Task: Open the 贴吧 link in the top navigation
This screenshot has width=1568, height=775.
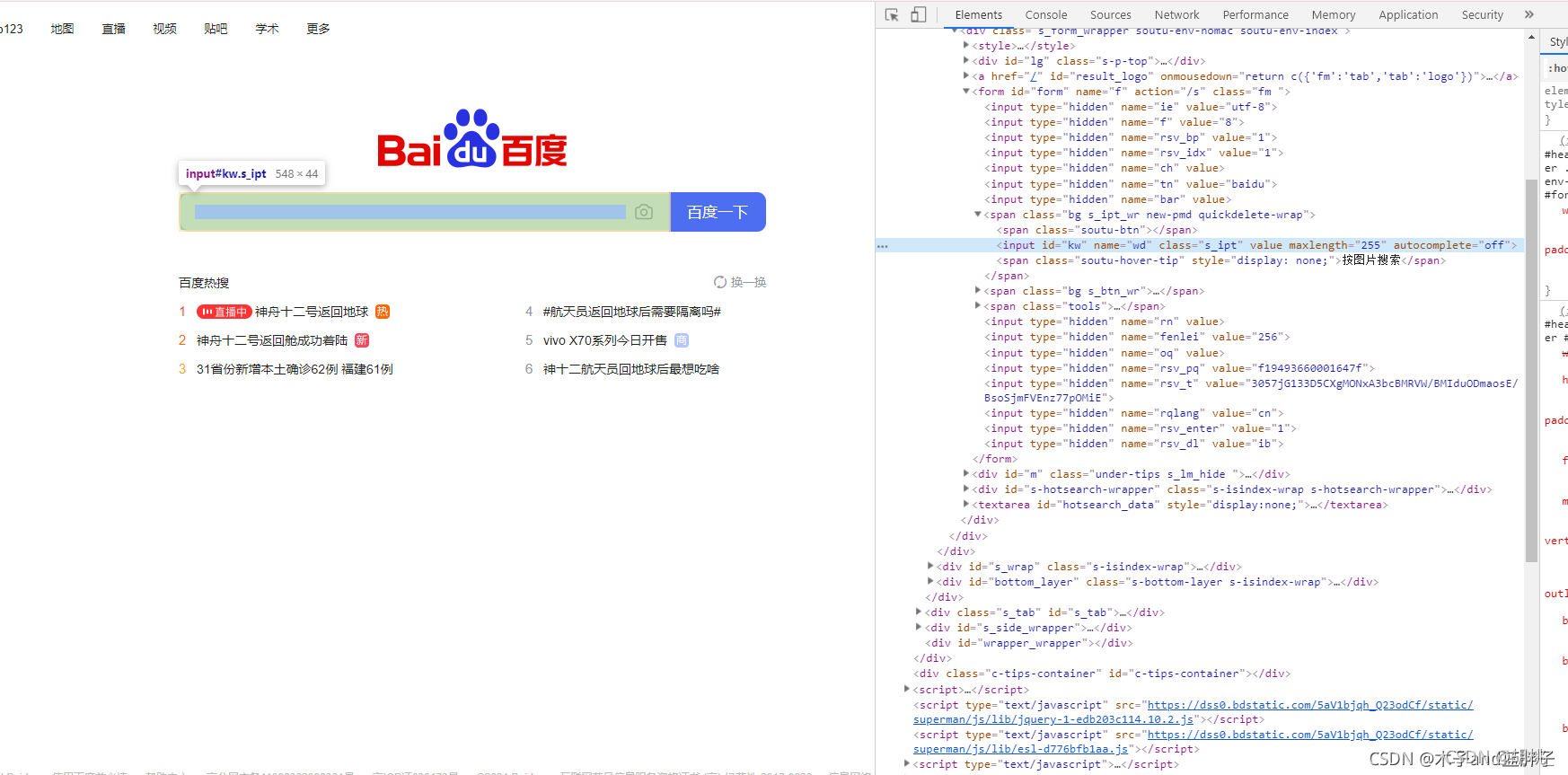Action: point(216,29)
